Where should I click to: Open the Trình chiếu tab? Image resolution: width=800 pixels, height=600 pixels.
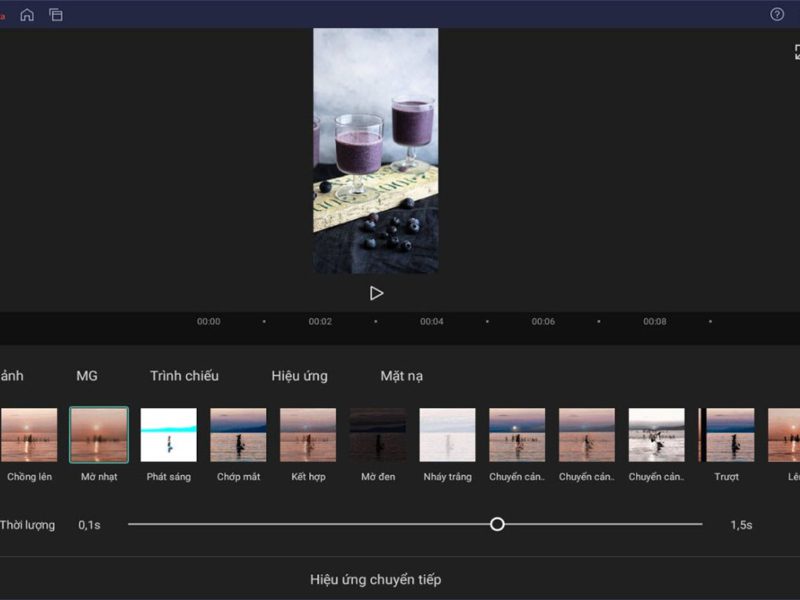pos(184,376)
